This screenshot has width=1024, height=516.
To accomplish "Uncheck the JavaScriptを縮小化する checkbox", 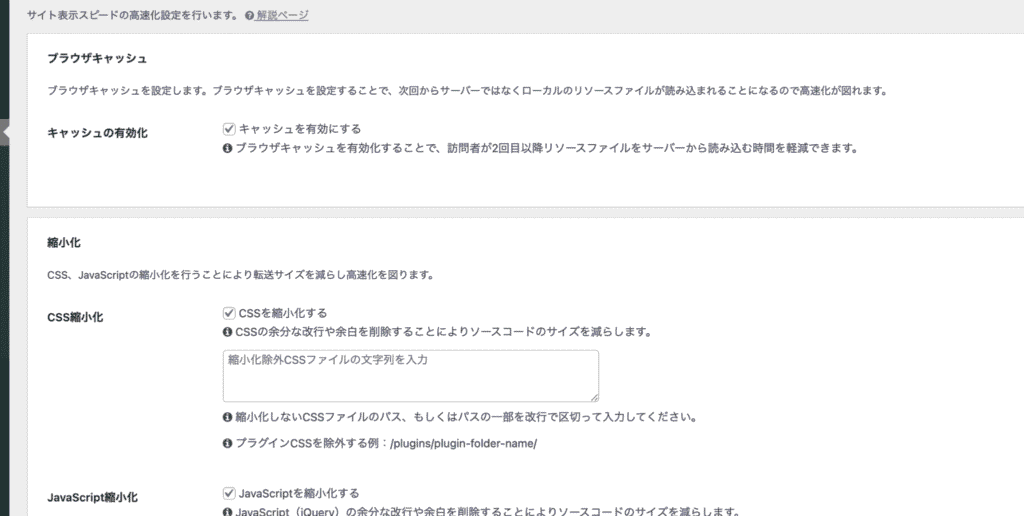I will tap(229, 493).
